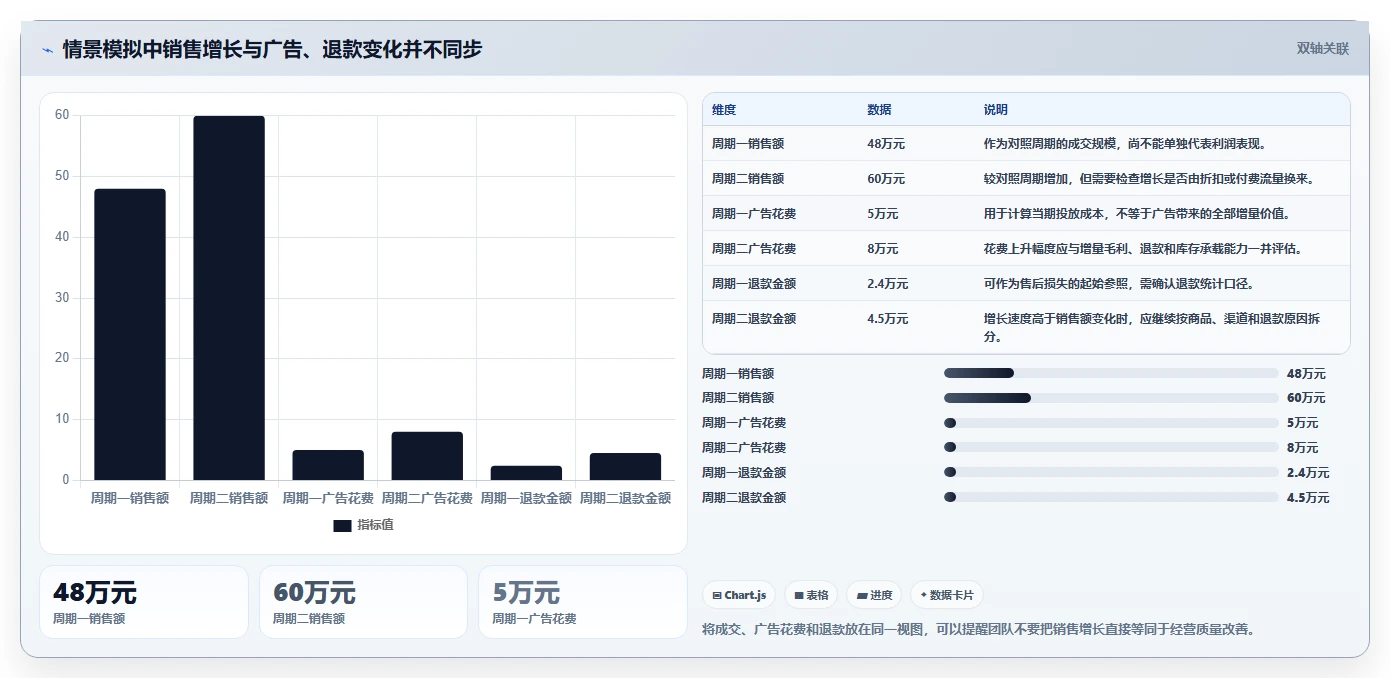Viewport: 1390px width, 678px height.
Task: Click the footer note starting 将成交、广告花费
Action: 979,630
